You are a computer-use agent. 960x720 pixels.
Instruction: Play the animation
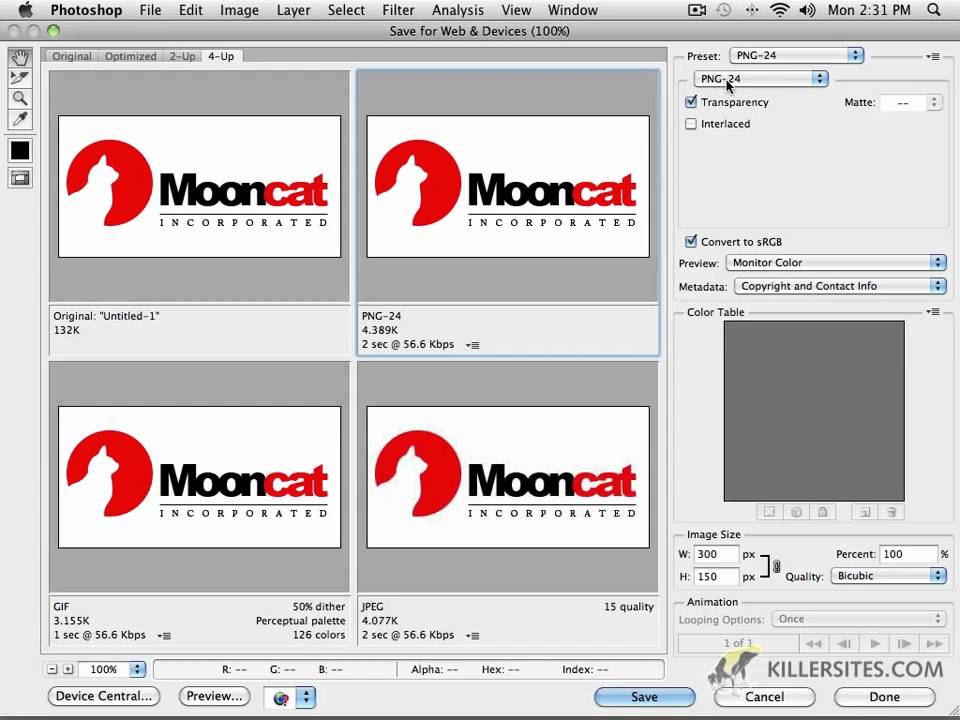pyautogui.click(x=875, y=643)
